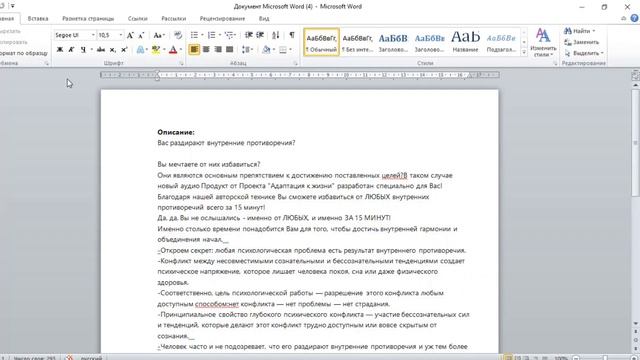Toggle Subscript formatting
This screenshot has height=360, width=640.
(x=113, y=49)
